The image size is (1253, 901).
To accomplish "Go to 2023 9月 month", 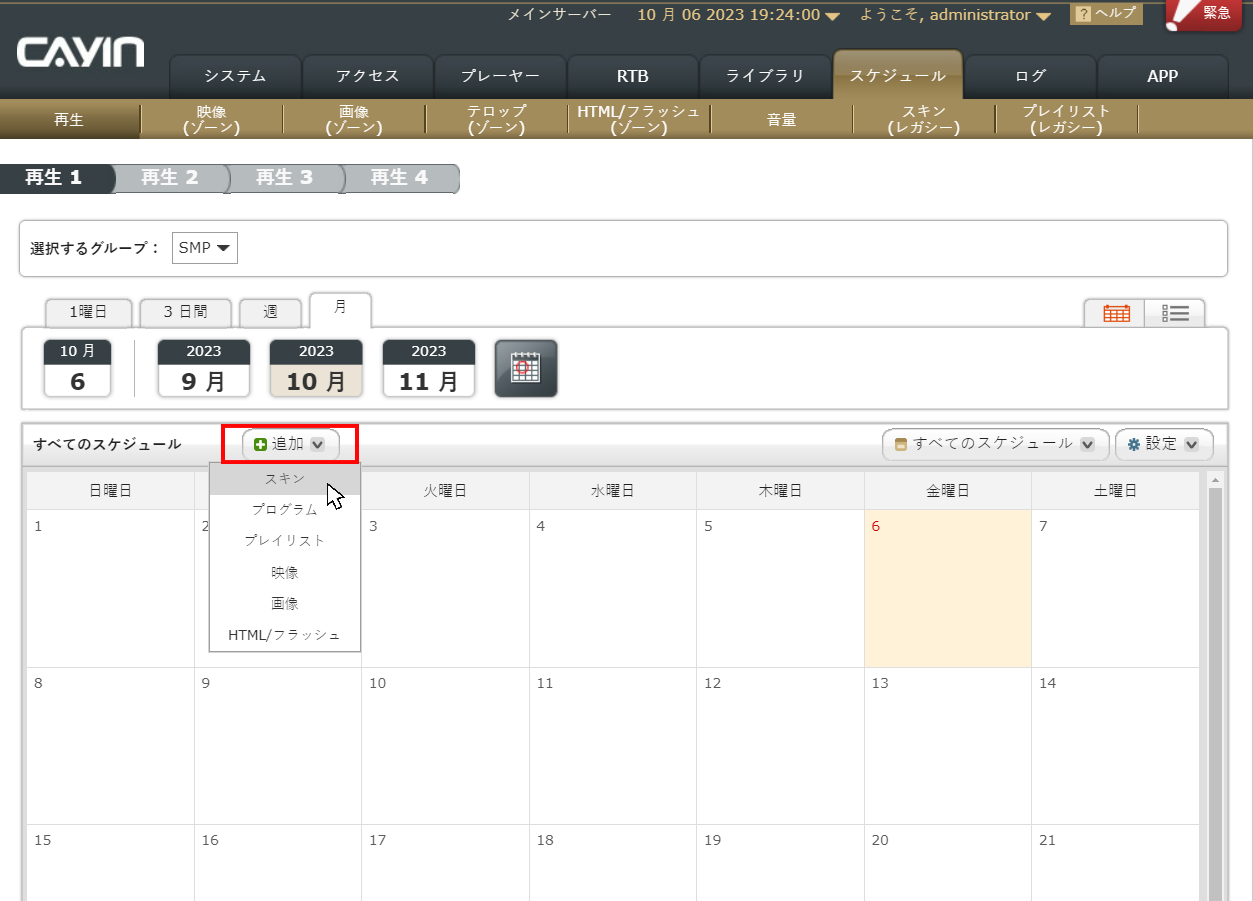I will (203, 368).
